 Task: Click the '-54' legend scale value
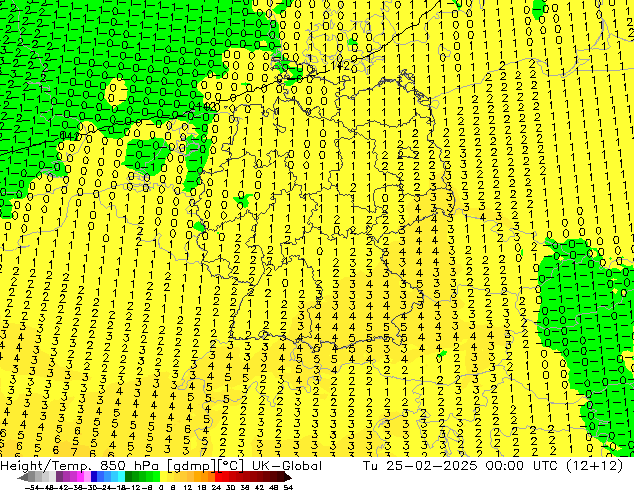[32, 487]
